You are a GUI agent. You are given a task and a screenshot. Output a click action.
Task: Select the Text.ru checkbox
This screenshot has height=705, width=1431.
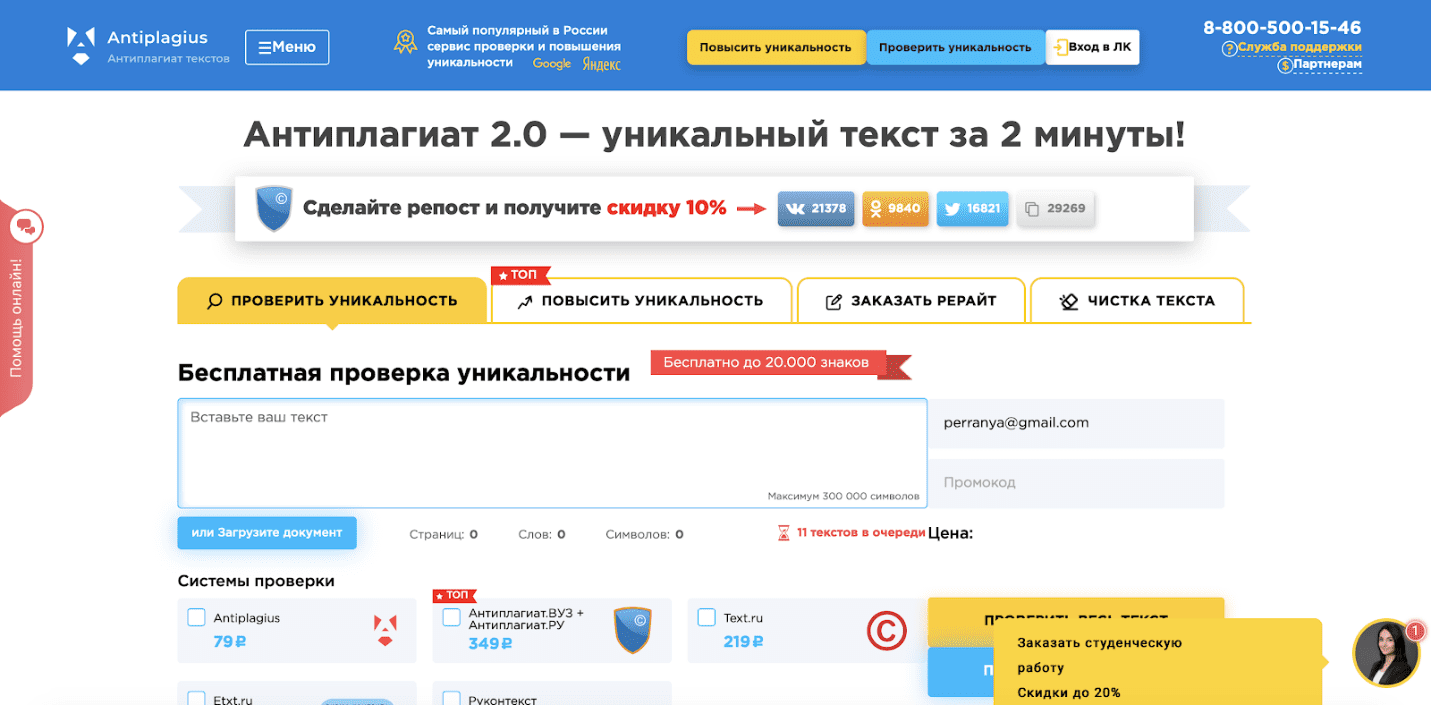point(707,617)
